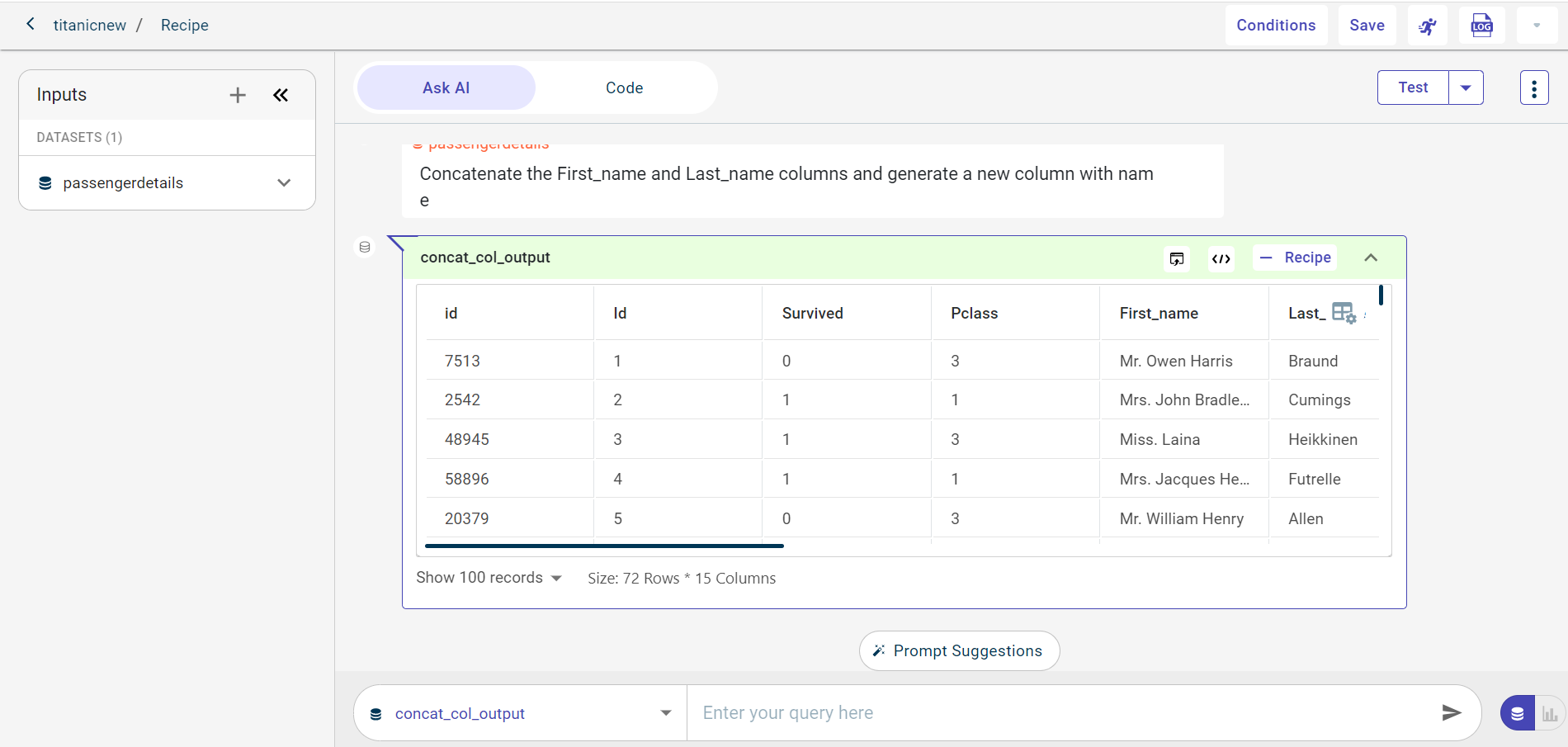1568x747 pixels.
Task: Toggle to chart output mode
Action: point(1550,714)
